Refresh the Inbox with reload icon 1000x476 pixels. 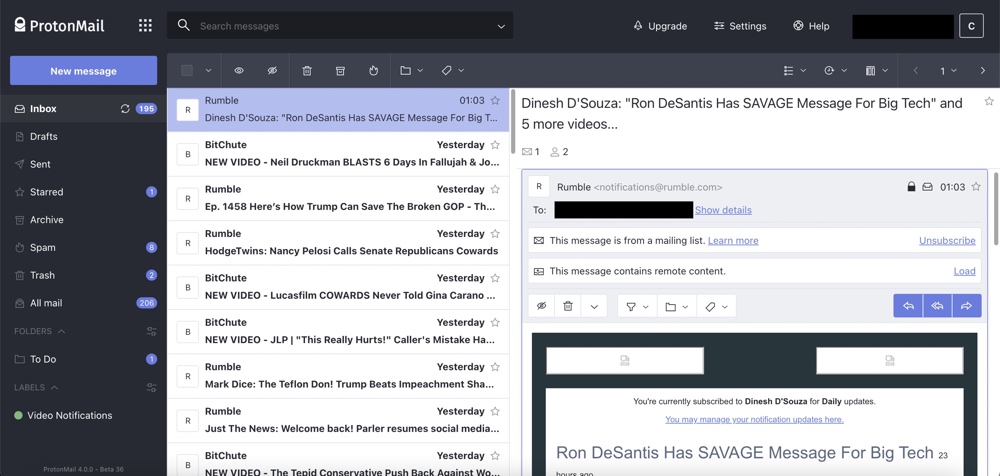point(125,109)
